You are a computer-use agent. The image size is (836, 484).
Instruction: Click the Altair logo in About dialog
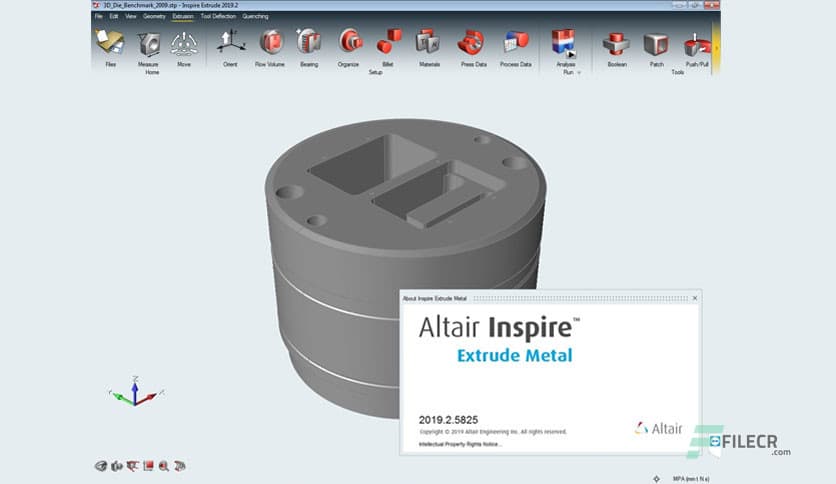[658, 428]
